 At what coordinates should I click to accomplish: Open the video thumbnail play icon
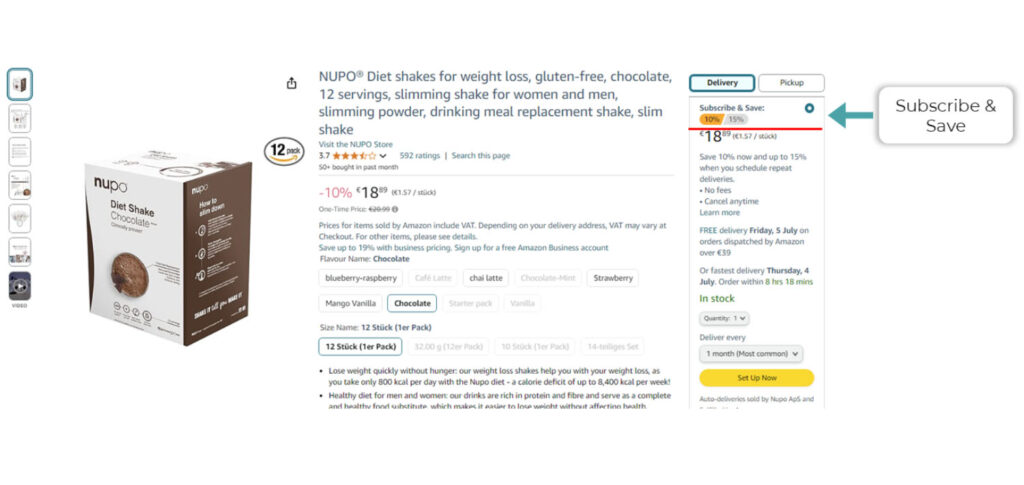coord(19,286)
